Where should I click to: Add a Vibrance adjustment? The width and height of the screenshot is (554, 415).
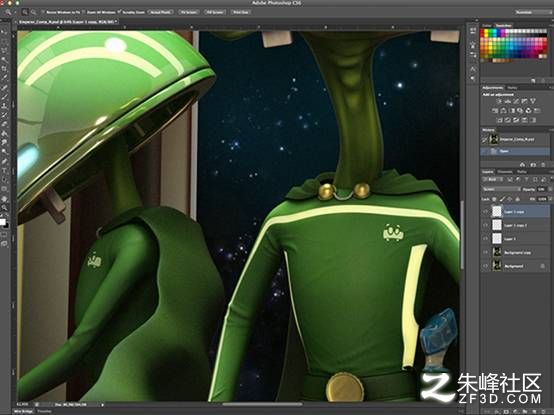[533, 101]
